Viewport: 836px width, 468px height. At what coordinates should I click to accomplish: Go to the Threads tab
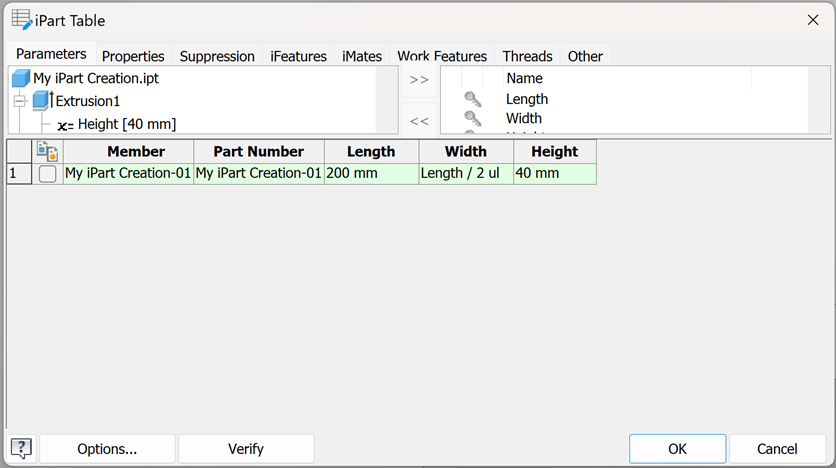(527, 56)
